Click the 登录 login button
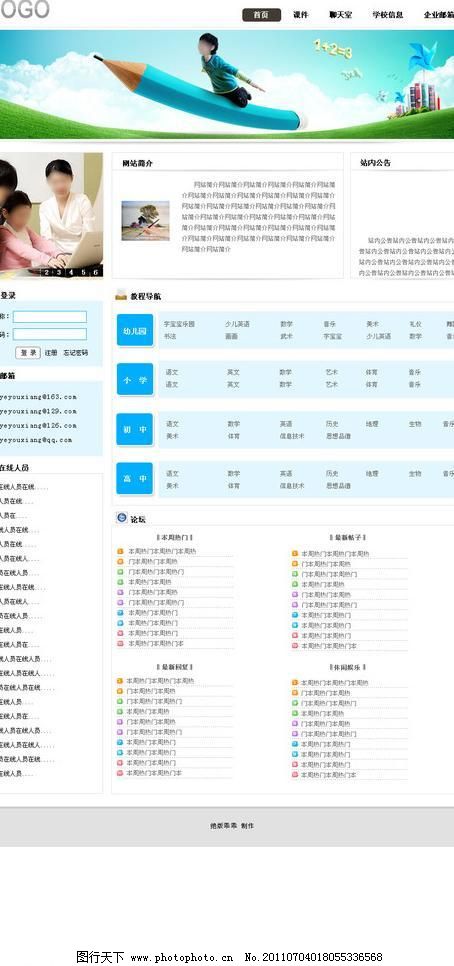The width and height of the screenshot is (454, 966). (28, 353)
